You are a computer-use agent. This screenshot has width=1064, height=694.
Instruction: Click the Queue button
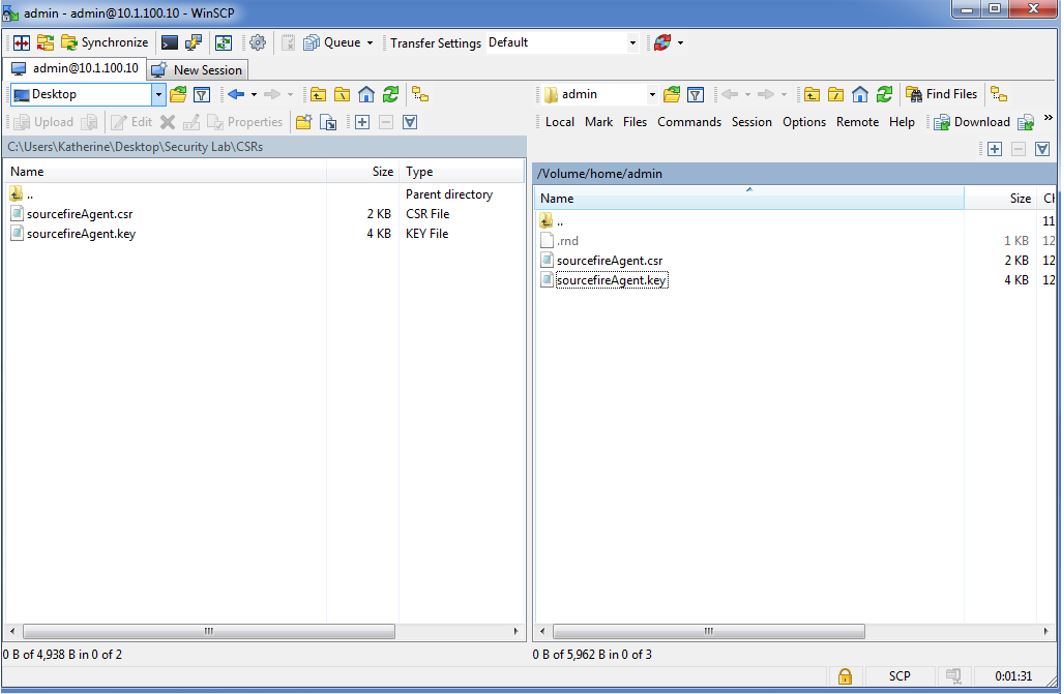[x=332, y=43]
